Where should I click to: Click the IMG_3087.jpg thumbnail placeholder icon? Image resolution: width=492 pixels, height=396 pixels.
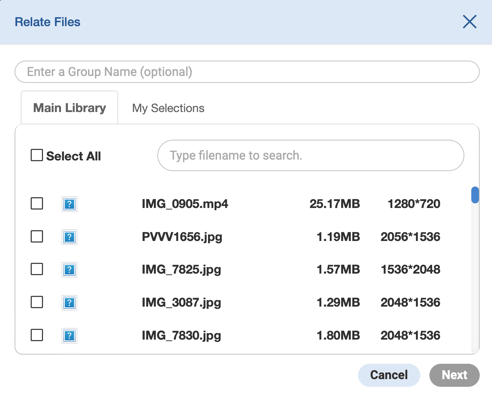[69, 303]
